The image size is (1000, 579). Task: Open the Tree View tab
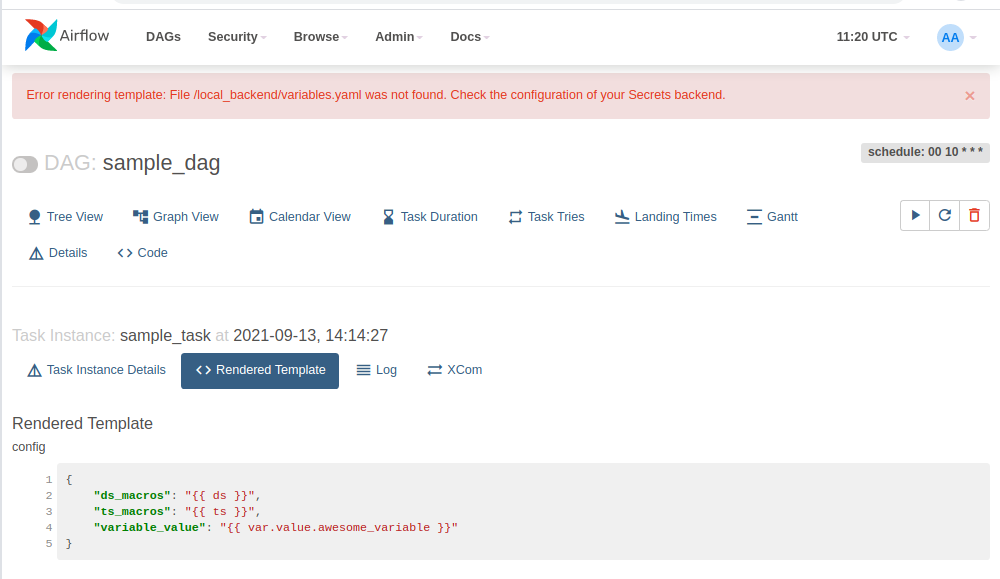point(66,217)
